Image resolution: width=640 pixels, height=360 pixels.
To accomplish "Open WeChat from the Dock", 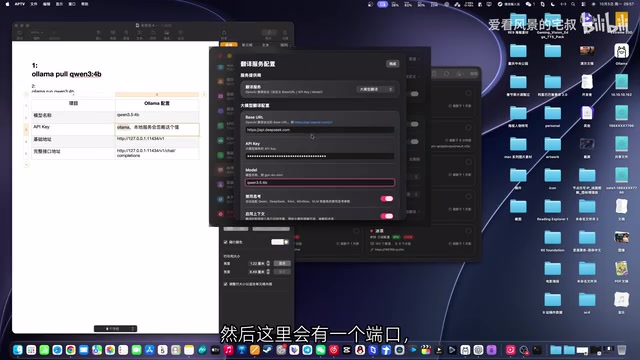I will pyautogui.click(x=320, y=350).
